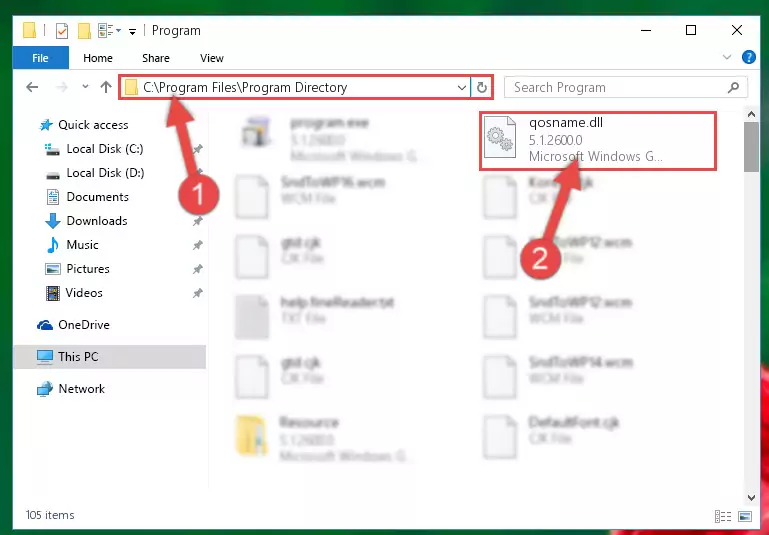The height and width of the screenshot is (535, 769).
Task: Select the qosname.dll file
Action: 597,141
